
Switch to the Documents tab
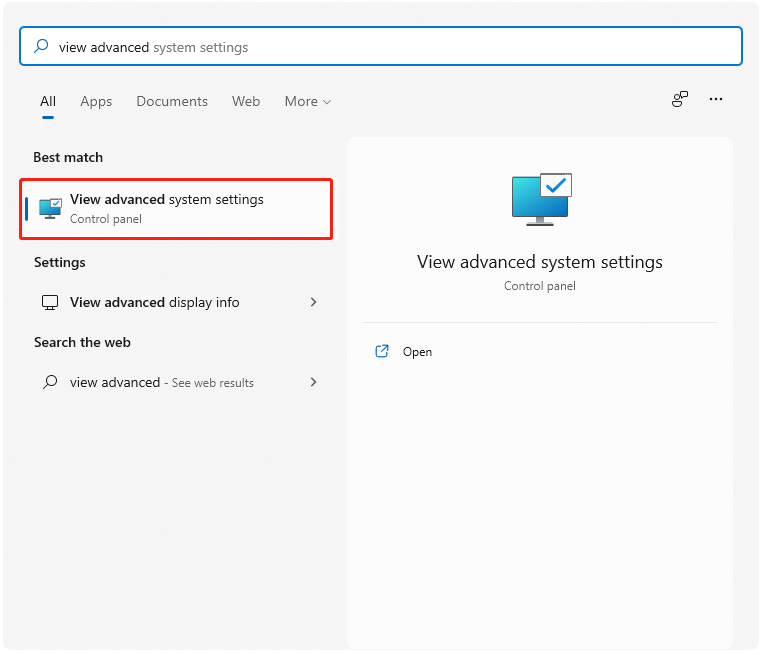tap(172, 101)
